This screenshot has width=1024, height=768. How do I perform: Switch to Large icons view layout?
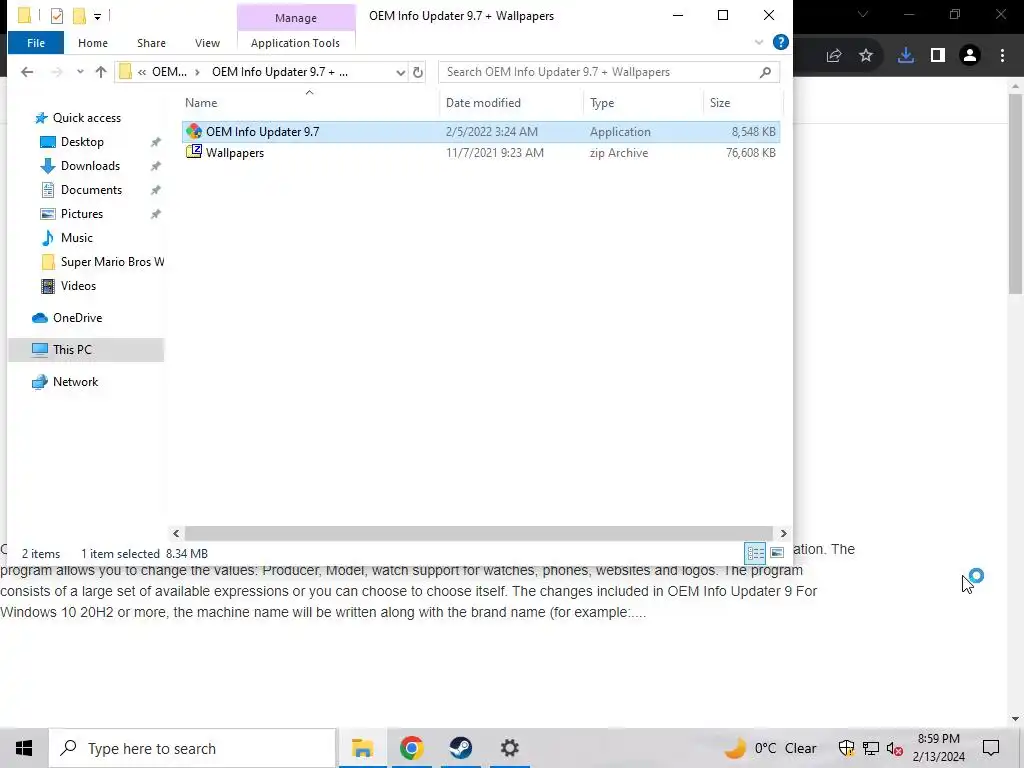point(776,553)
